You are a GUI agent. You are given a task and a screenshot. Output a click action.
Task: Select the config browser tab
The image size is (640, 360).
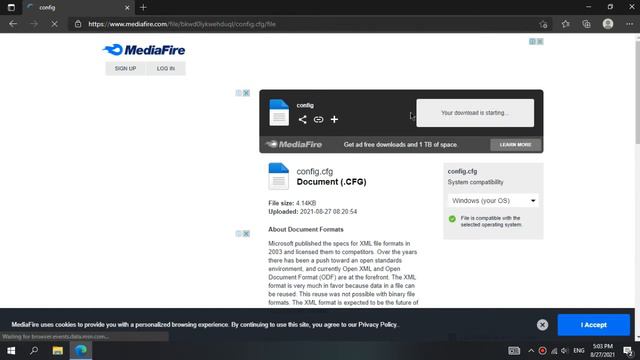click(x=78, y=7)
